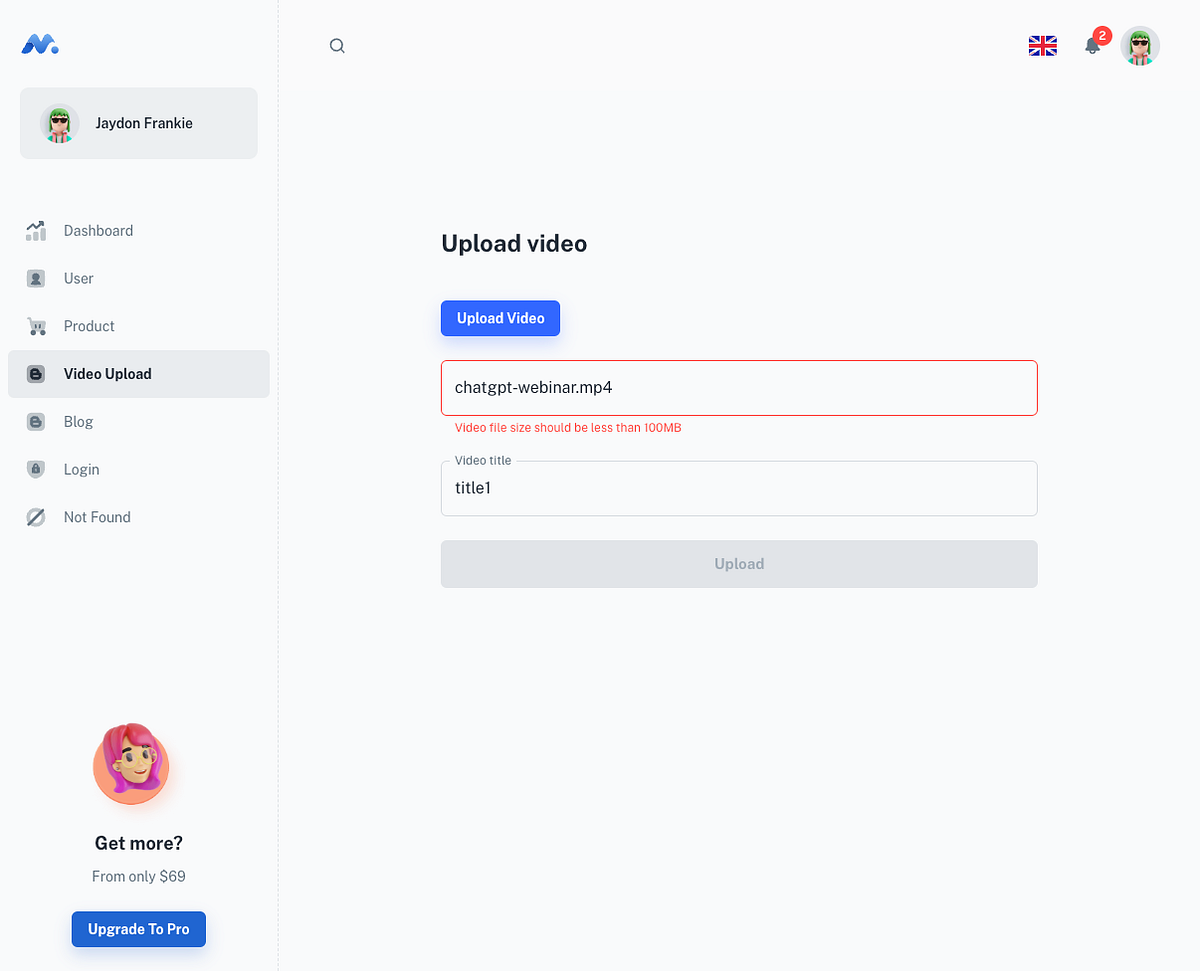This screenshot has height=971, width=1200.
Task: Click the Login lock icon
Action: click(x=35, y=469)
